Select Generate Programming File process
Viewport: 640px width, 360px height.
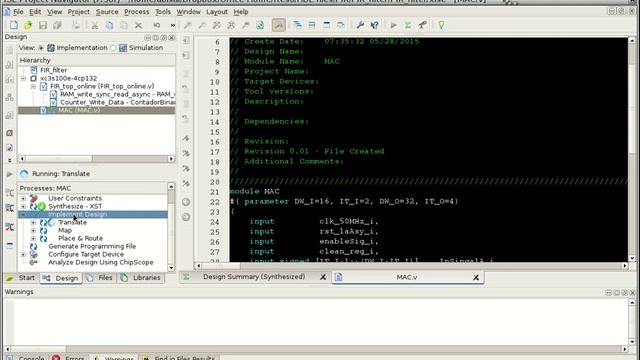pos(92,247)
